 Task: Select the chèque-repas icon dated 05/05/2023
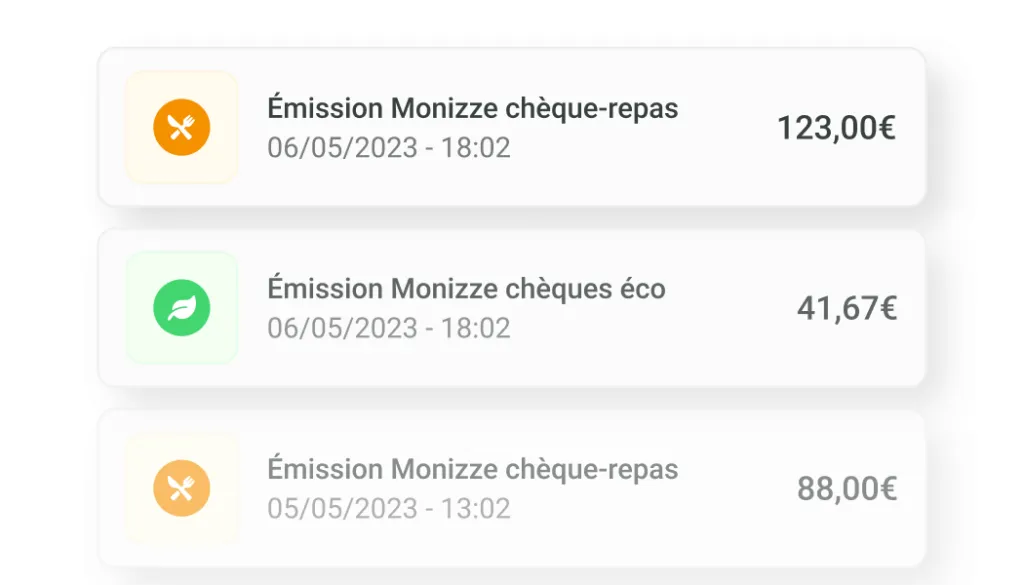click(x=181, y=487)
